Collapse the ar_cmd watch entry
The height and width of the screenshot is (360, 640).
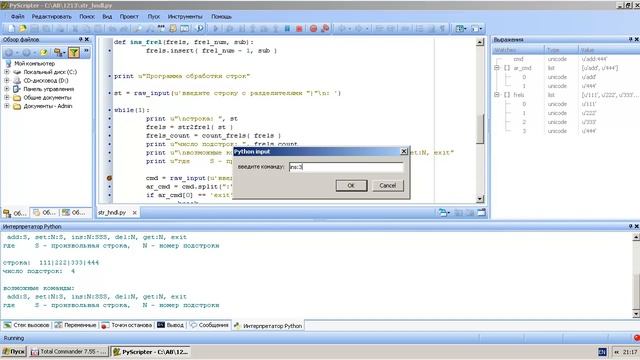(497, 68)
